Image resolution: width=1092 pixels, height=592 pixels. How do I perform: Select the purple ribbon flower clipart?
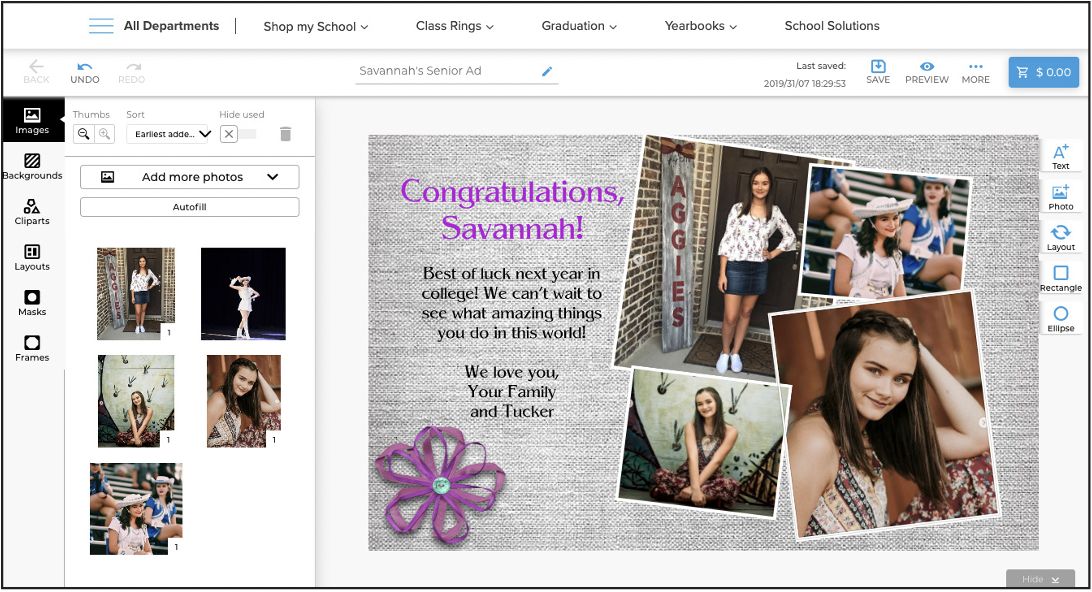(440, 484)
